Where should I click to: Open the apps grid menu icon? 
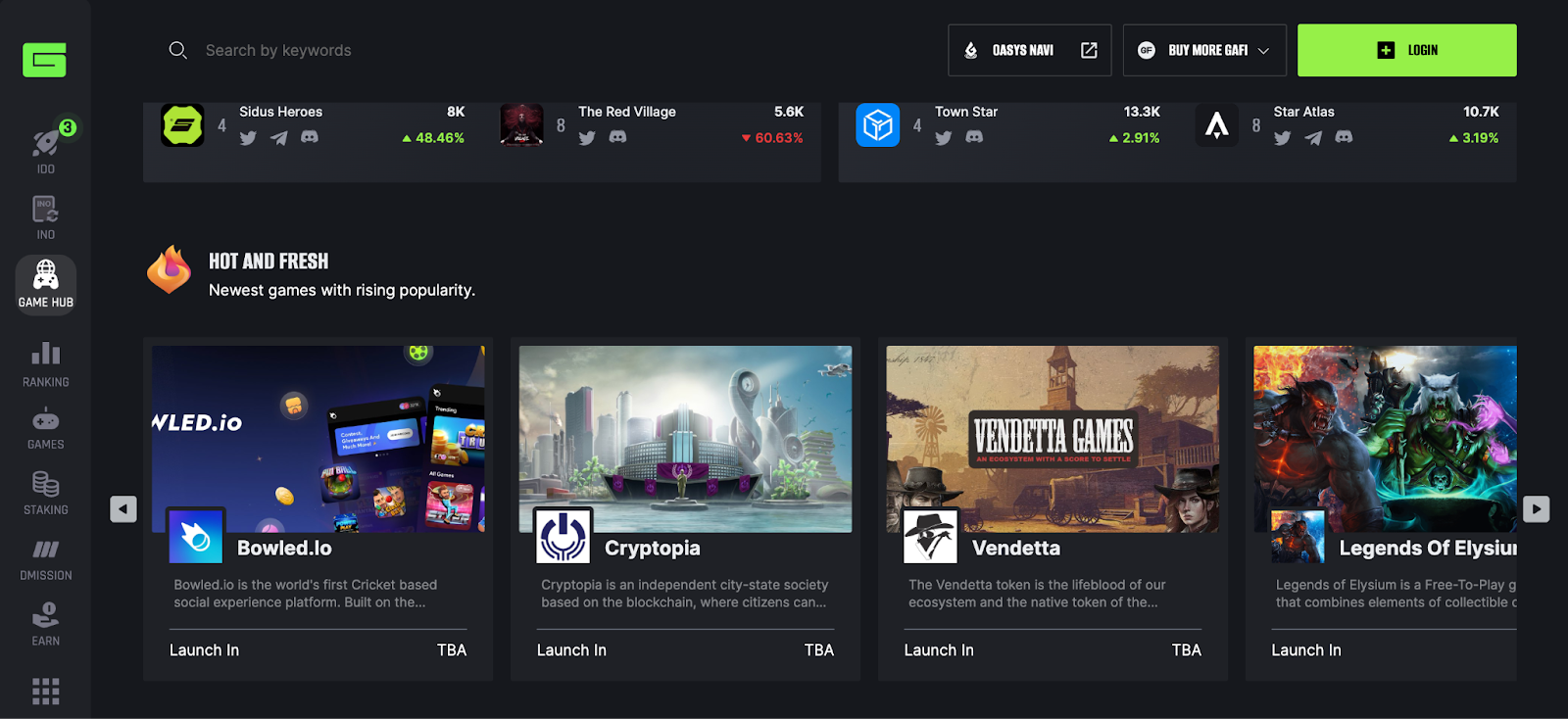pos(46,692)
